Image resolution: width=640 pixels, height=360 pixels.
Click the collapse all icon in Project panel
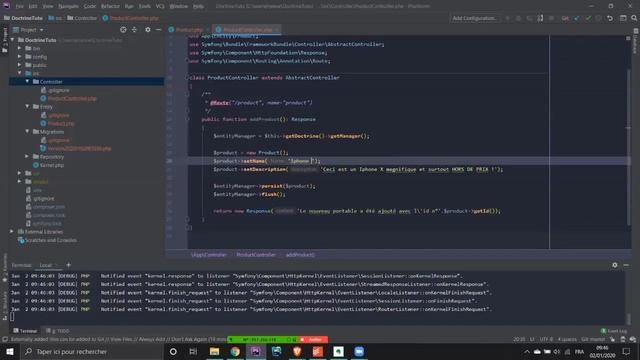pos(134,30)
